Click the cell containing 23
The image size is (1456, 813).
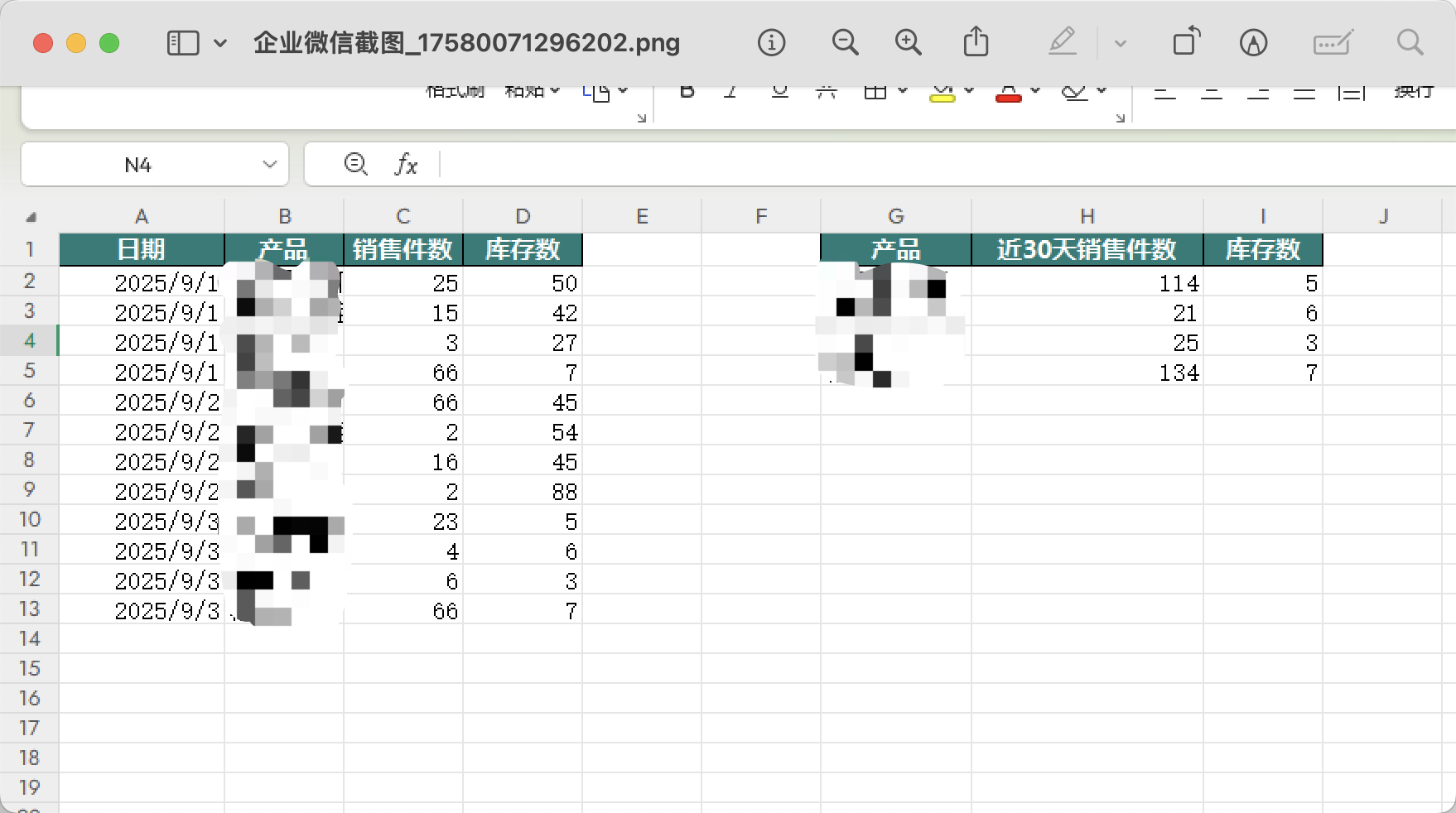403,521
